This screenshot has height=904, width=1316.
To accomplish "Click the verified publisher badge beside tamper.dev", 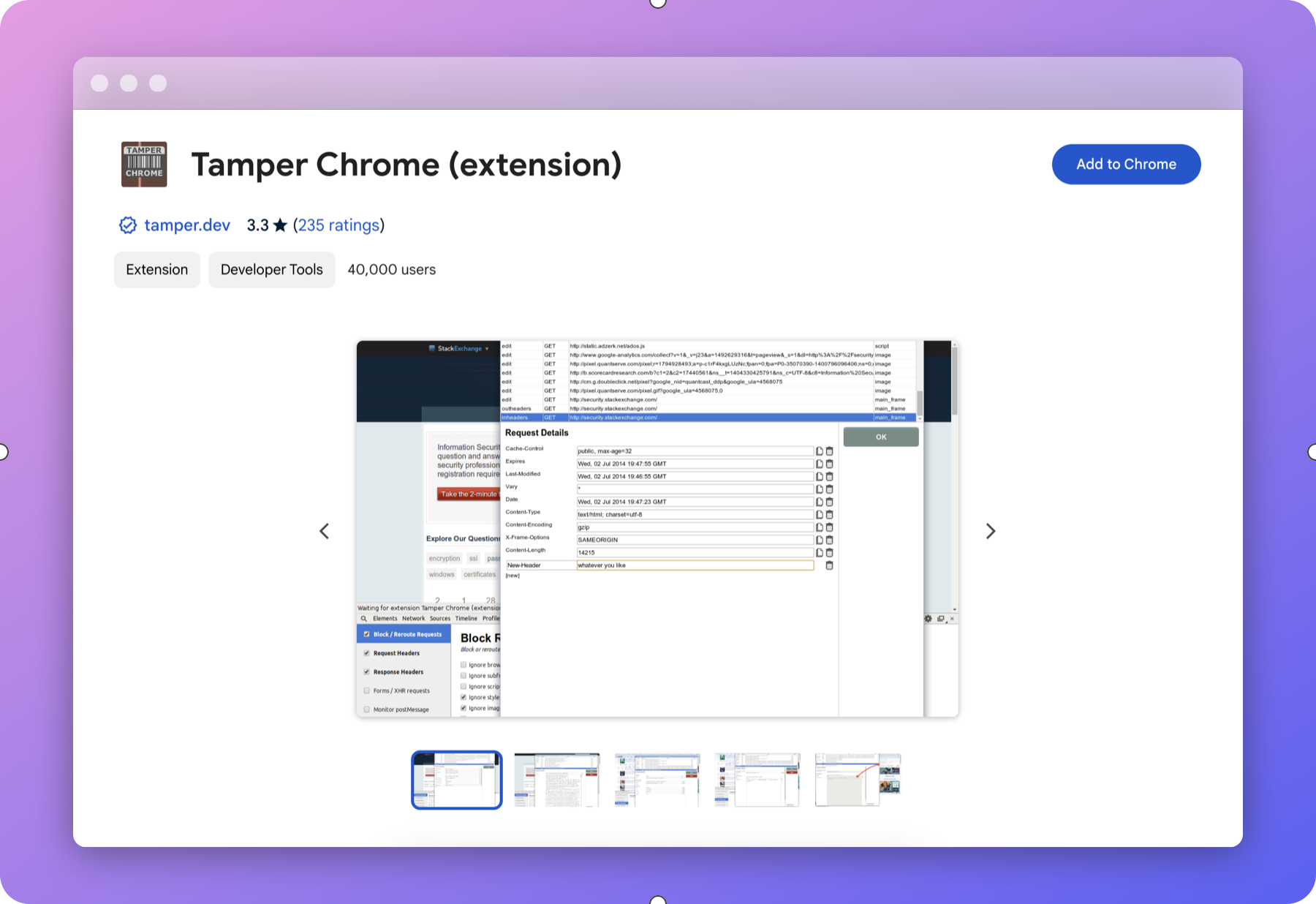I will pos(128,225).
